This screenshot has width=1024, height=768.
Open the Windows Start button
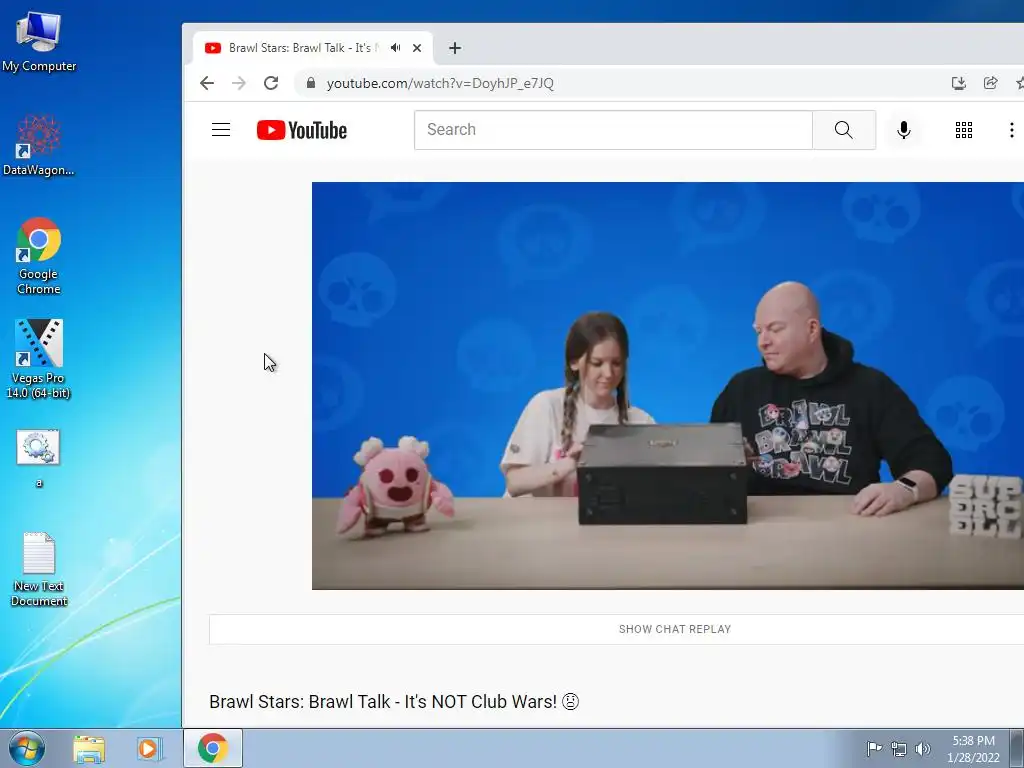[27, 748]
